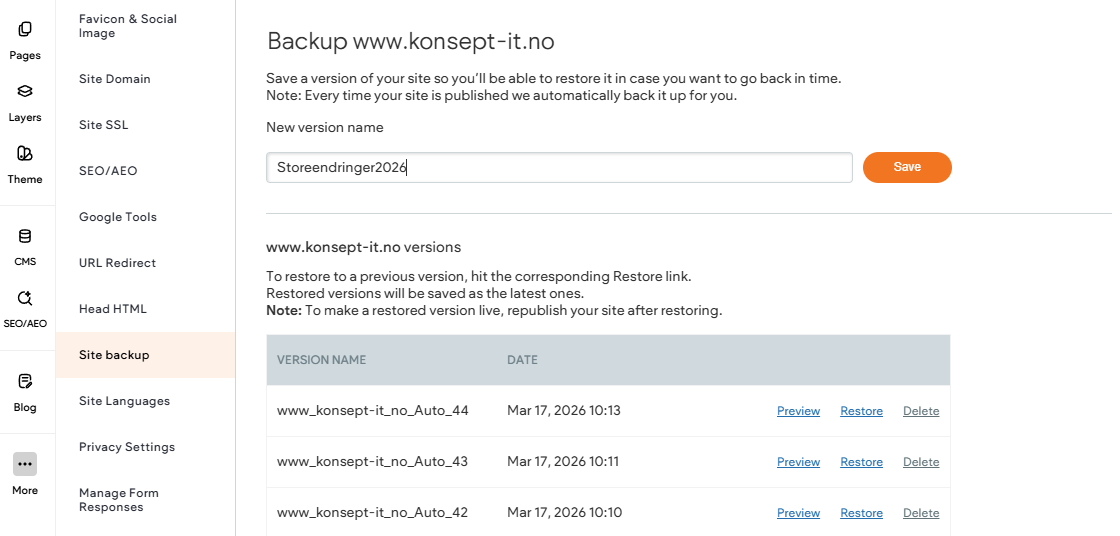Click the Theme icon in sidebar

25,154
